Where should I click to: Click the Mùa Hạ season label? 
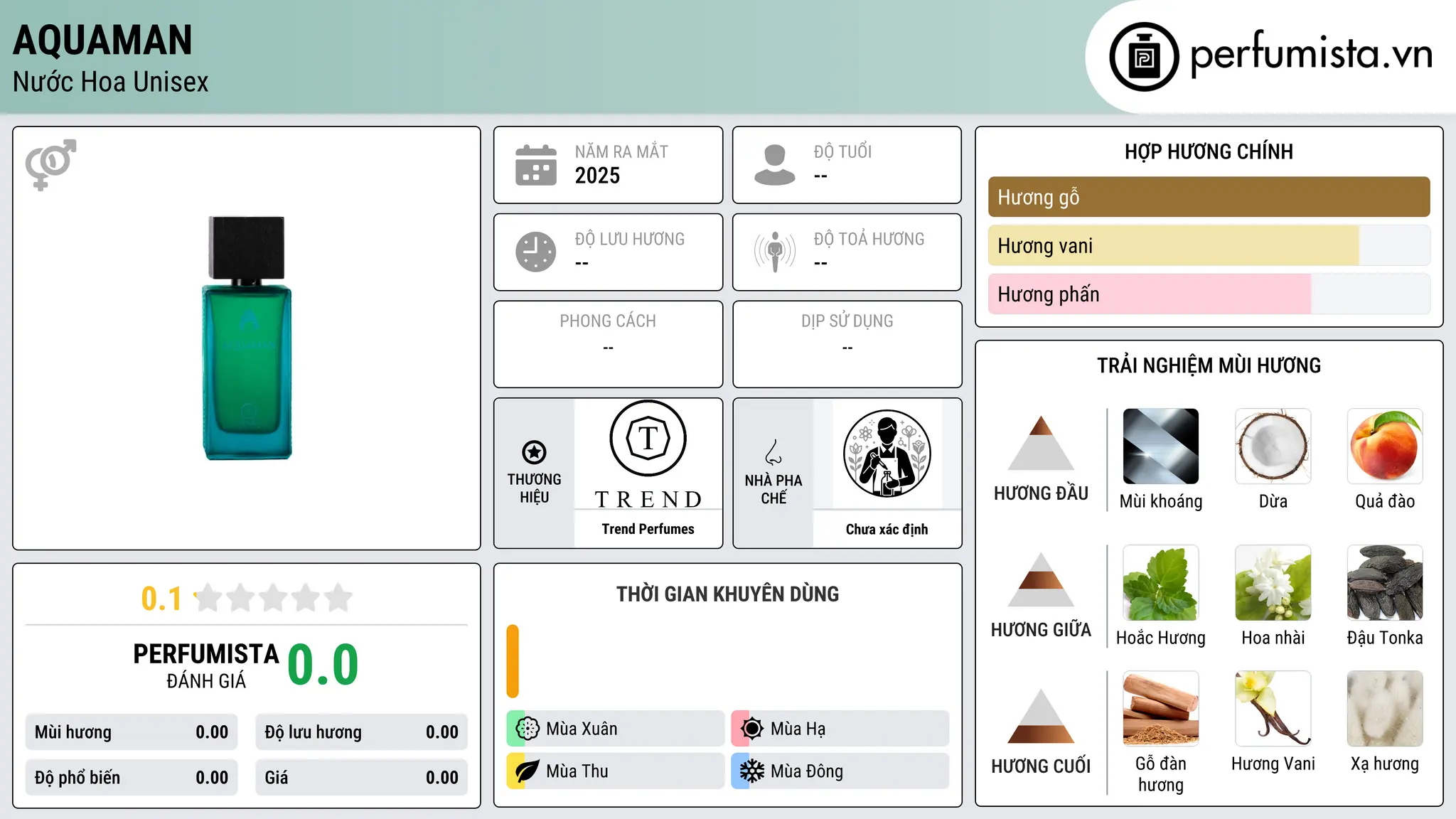pos(798,729)
